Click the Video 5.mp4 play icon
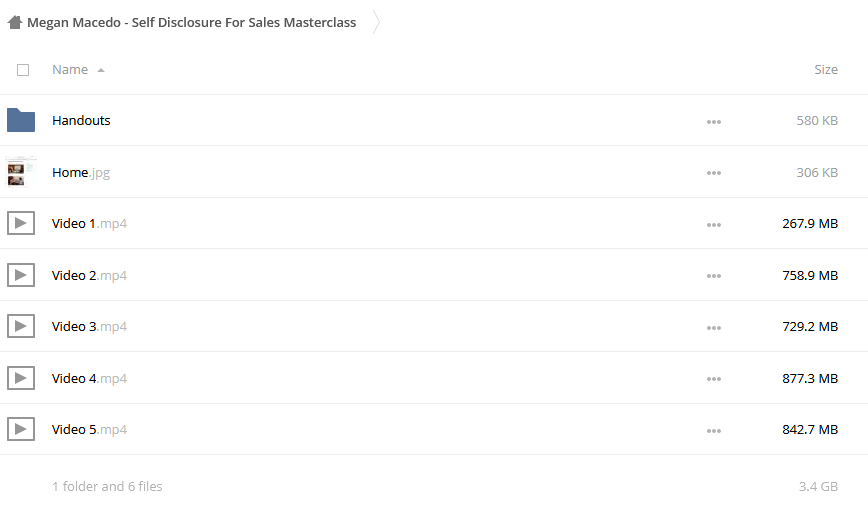 (x=21, y=429)
